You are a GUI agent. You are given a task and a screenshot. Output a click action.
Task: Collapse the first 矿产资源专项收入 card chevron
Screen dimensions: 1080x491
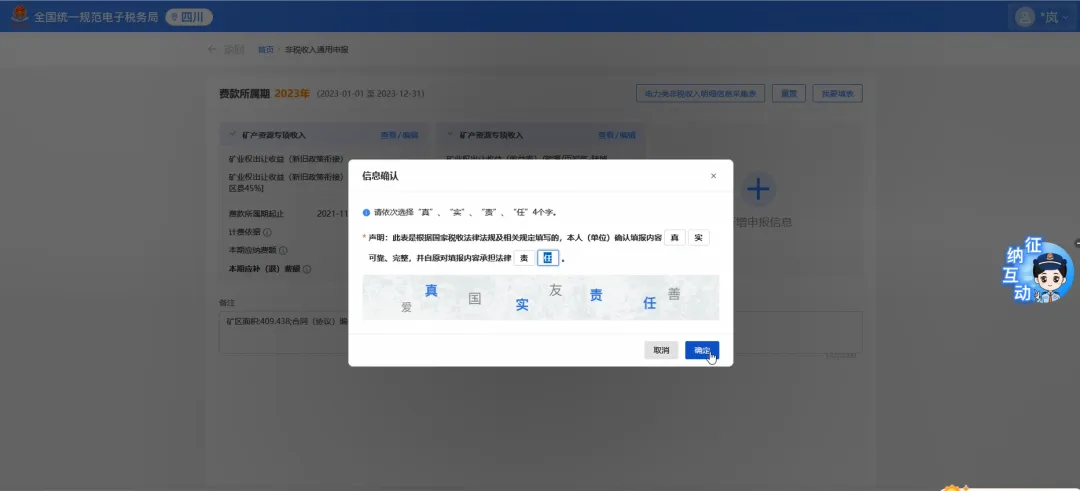click(x=232, y=134)
